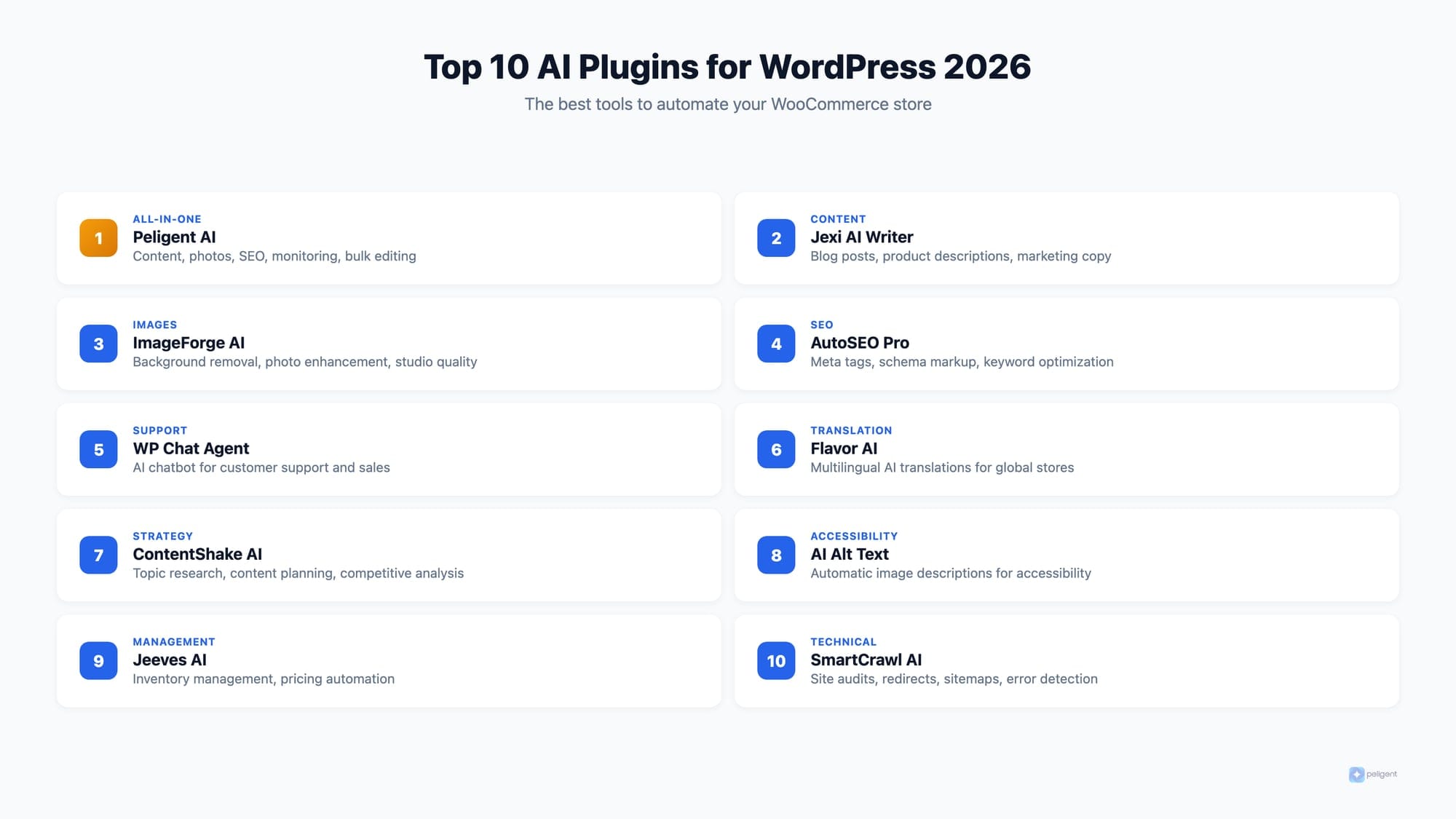The height and width of the screenshot is (819, 1456).
Task: Click the TECHNICAL category label
Action: (843, 641)
